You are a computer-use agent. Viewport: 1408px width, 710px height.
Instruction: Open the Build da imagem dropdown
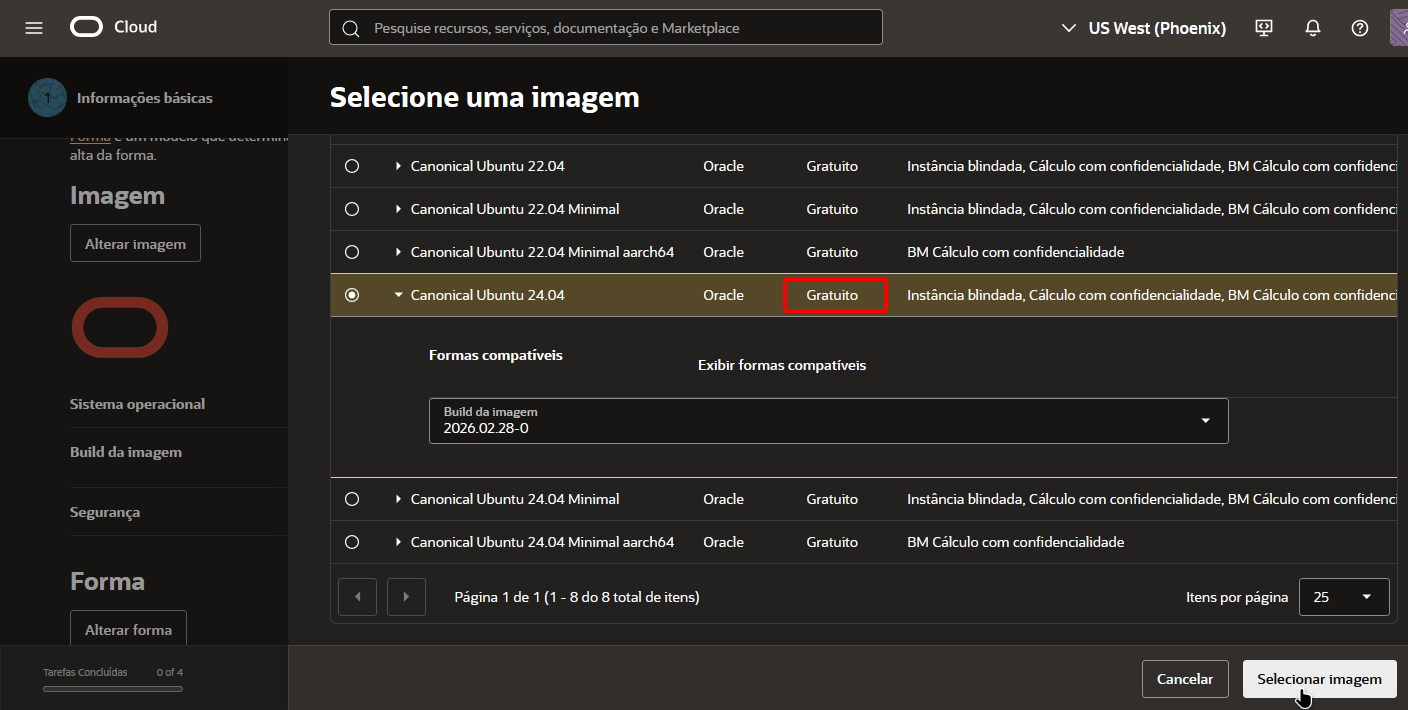coord(828,421)
